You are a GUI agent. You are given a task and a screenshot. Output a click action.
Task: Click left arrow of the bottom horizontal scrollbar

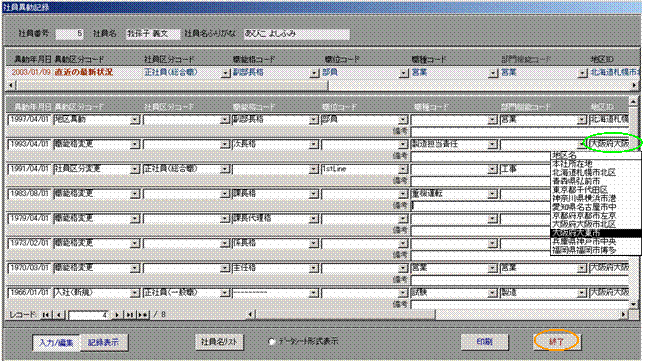pyautogui.click(x=251, y=315)
